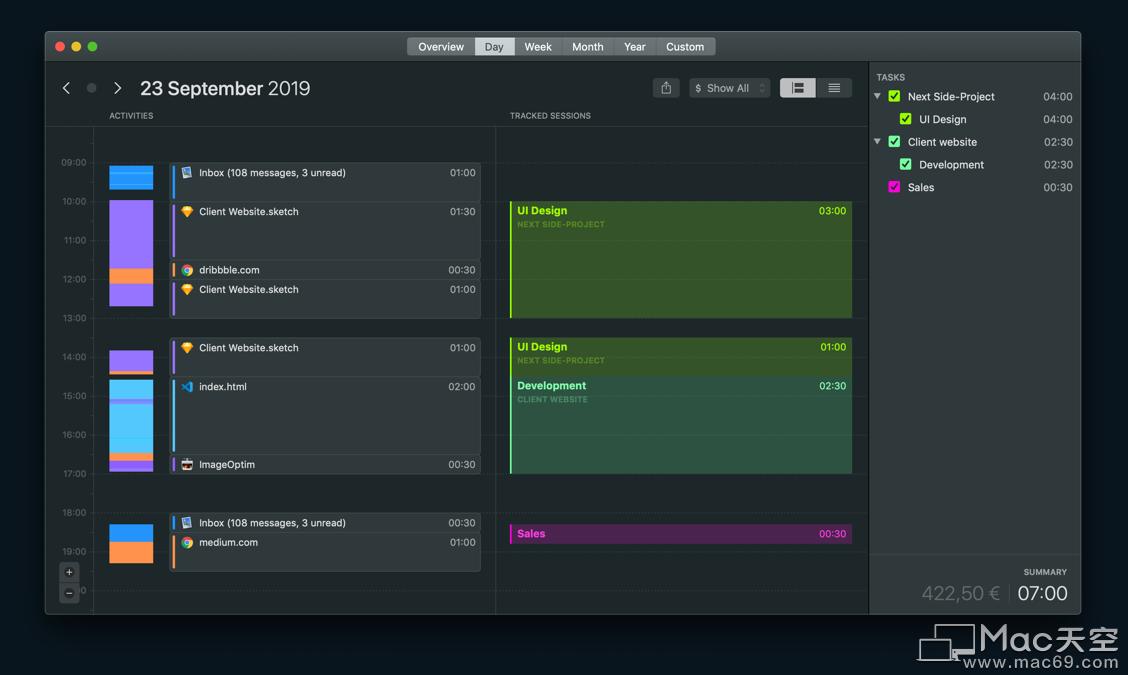Toggle Next Side-Project task checkbox

click(x=894, y=96)
